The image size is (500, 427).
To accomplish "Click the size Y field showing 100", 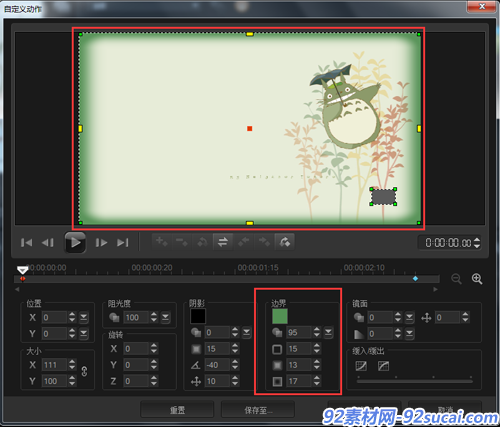I will coord(55,381).
